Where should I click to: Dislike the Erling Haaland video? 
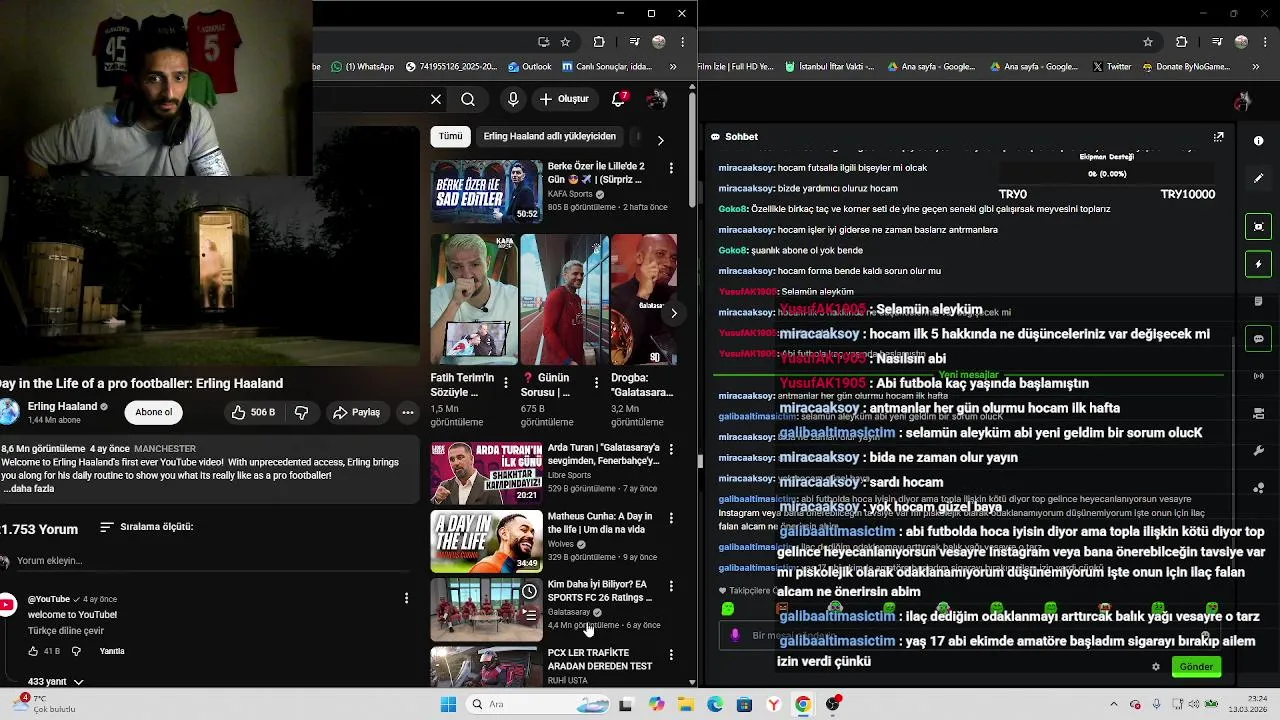coord(301,412)
